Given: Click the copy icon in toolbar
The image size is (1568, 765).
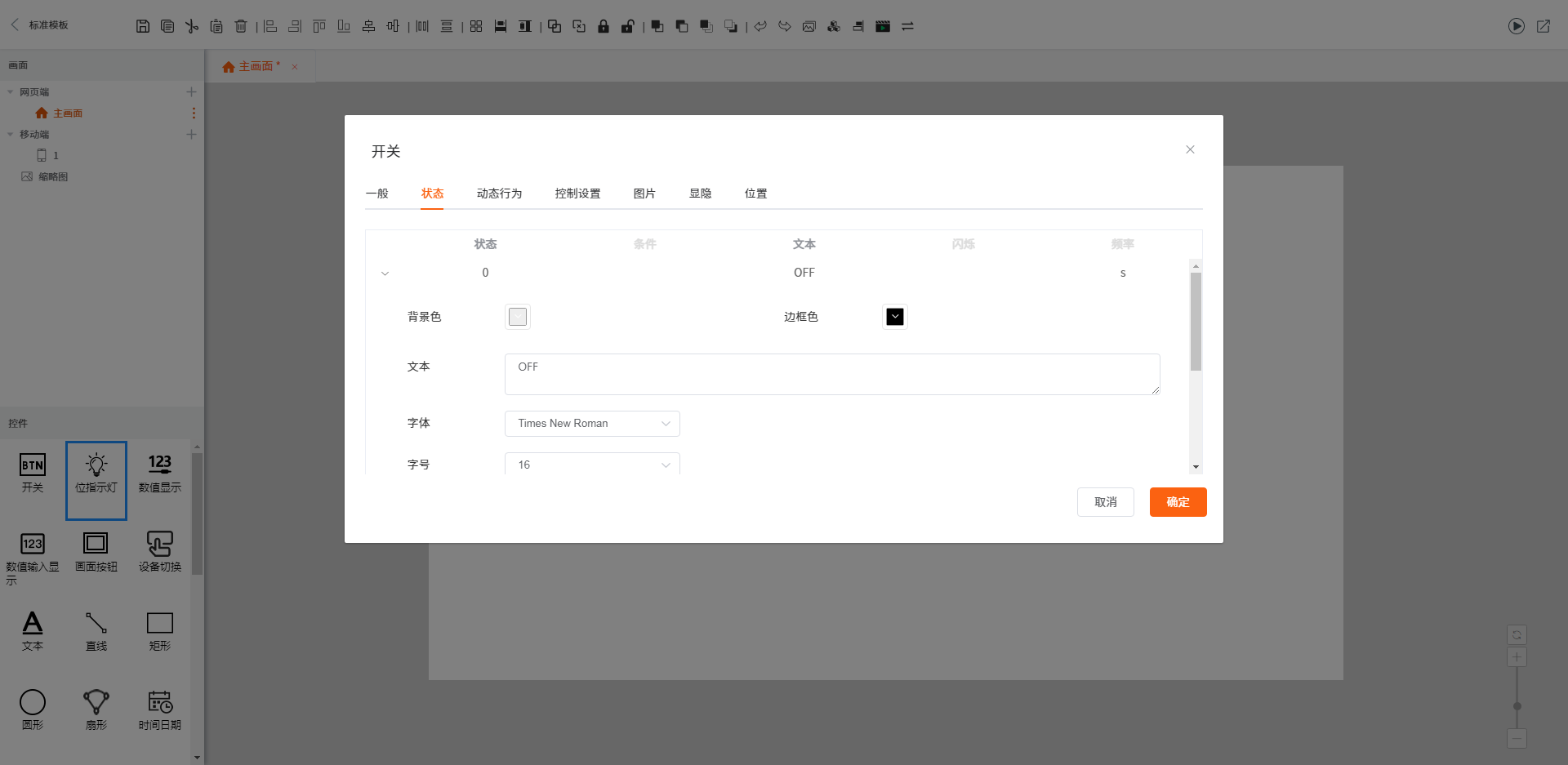Looking at the screenshot, I should click(x=167, y=26).
